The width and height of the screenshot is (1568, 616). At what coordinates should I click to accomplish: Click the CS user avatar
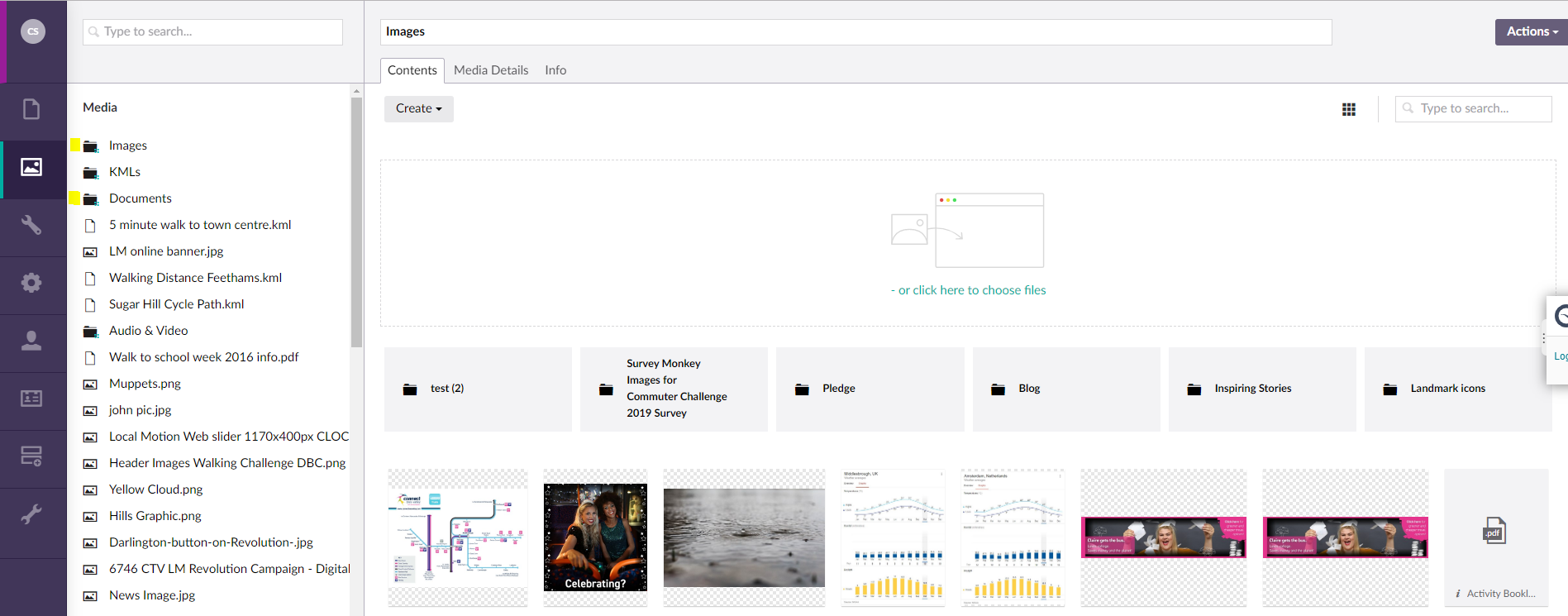click(33, 31)
